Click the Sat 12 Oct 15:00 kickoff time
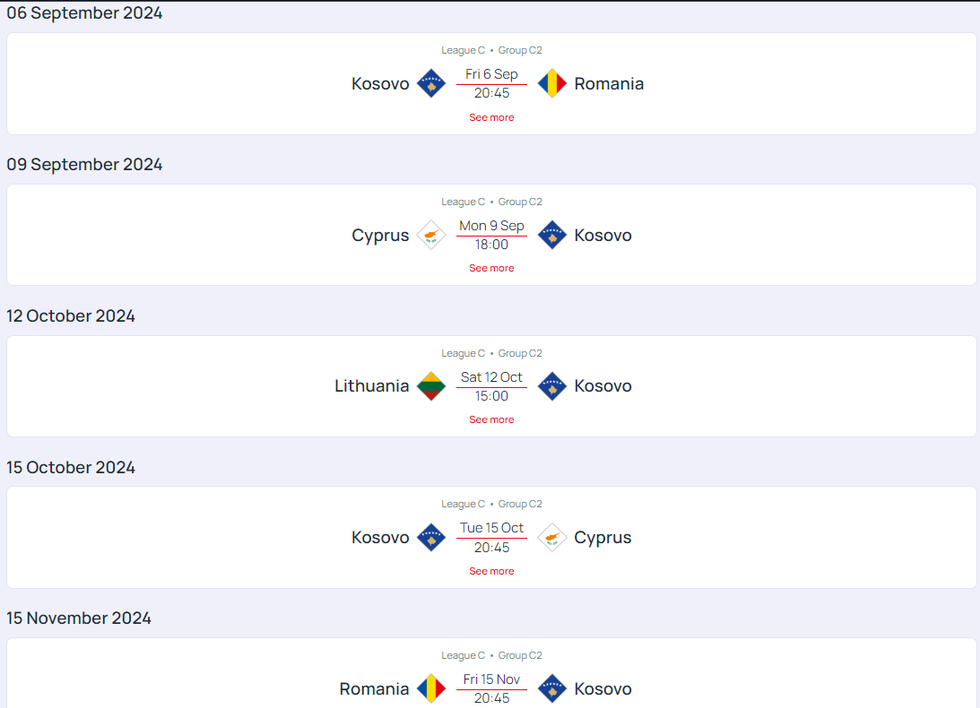This screenshot has width=980, height=708. 492,387
